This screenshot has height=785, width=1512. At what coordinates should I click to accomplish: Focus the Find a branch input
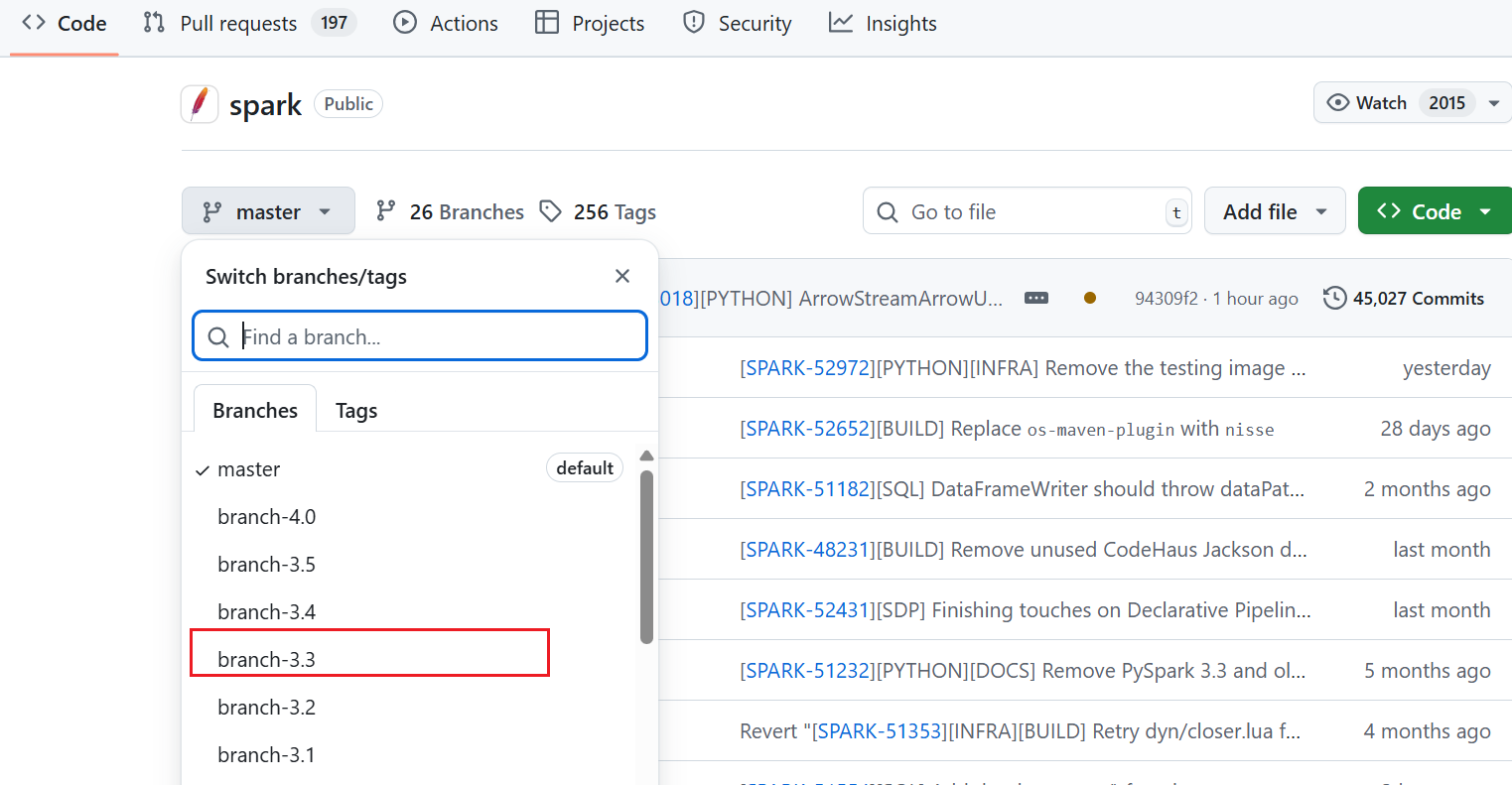[420, 336]
